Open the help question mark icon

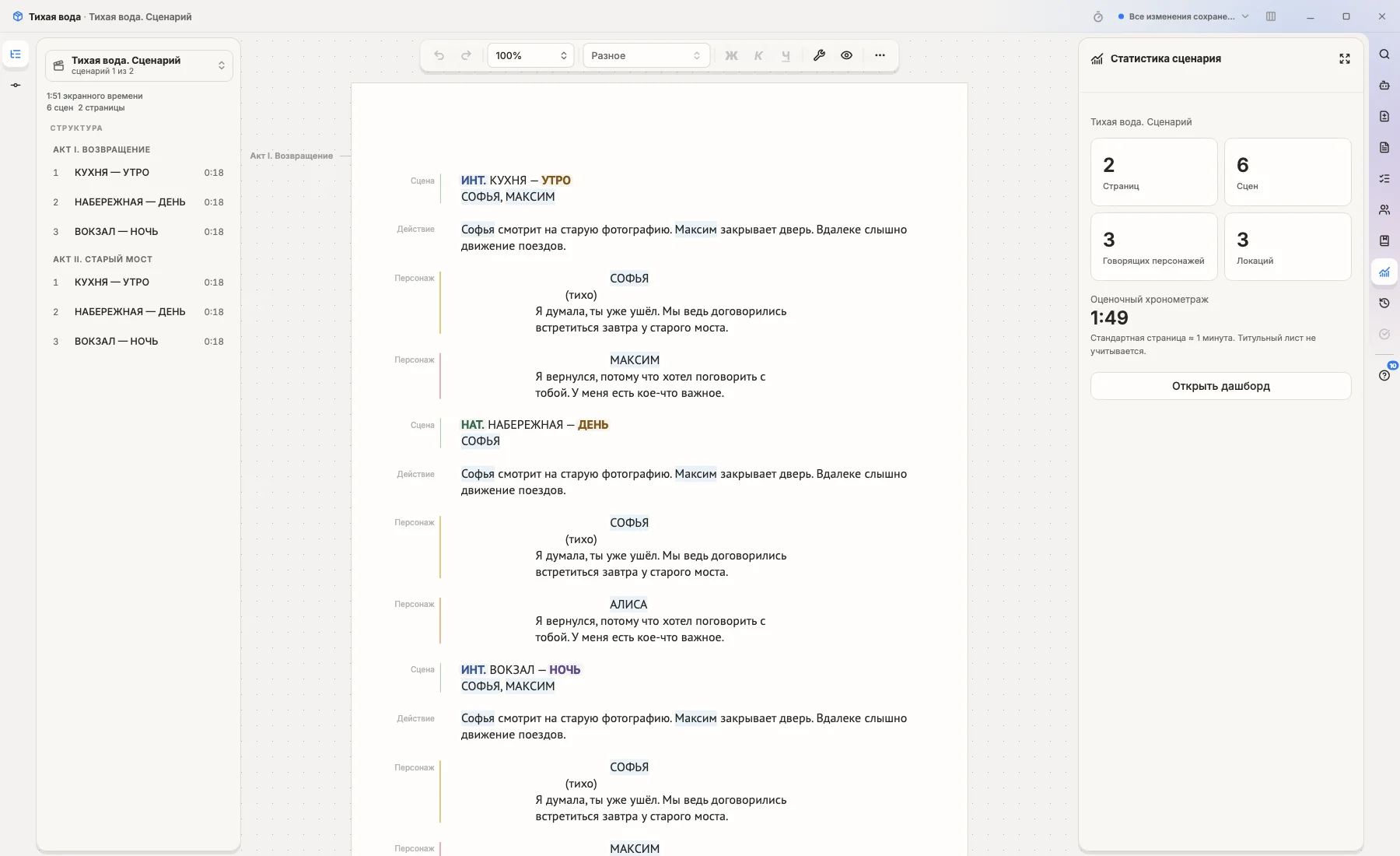click(x=1384, y=375)
